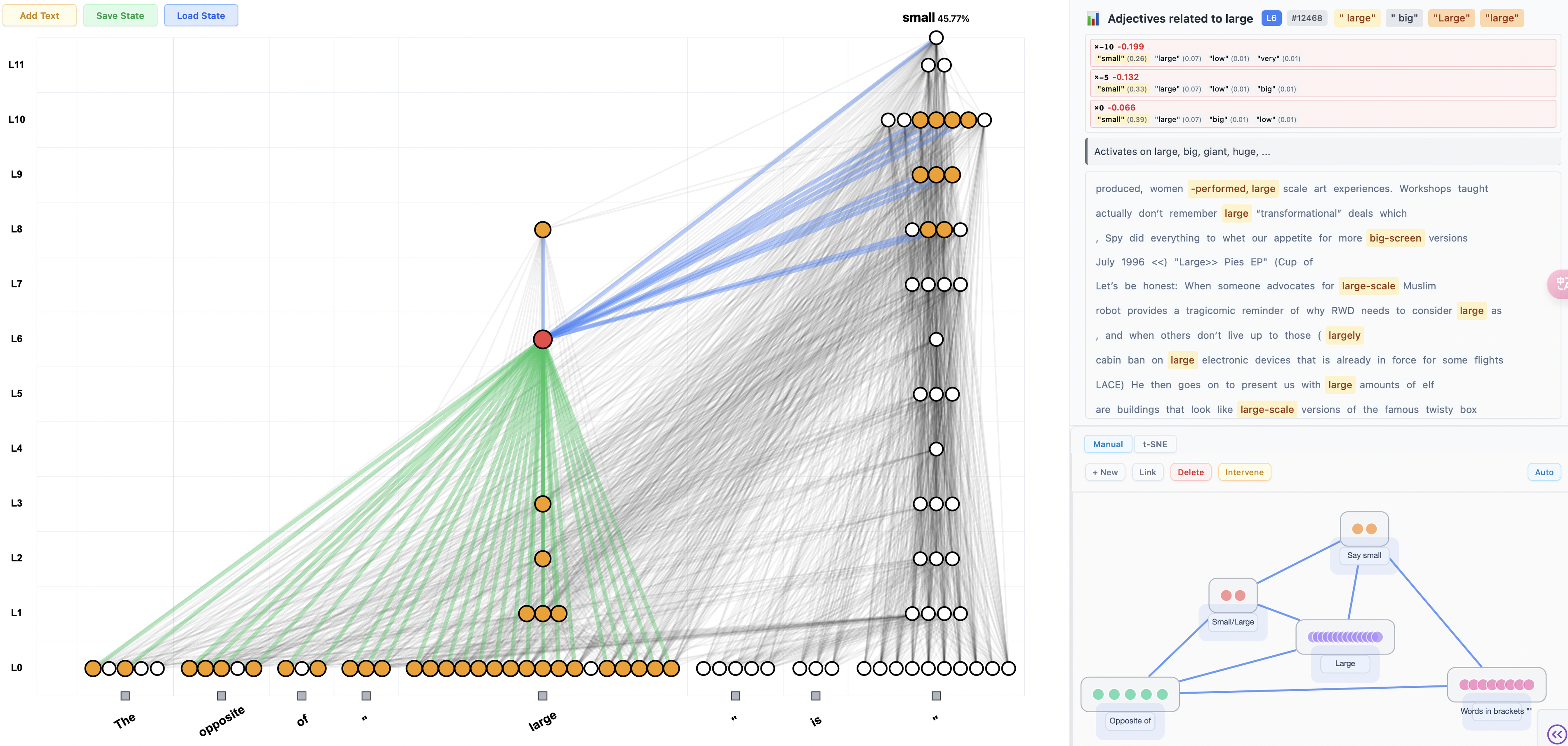The height and width of the screenshot is (746, 1568).
Task: Click the gray square marker above is
Action: coord(816,696)
